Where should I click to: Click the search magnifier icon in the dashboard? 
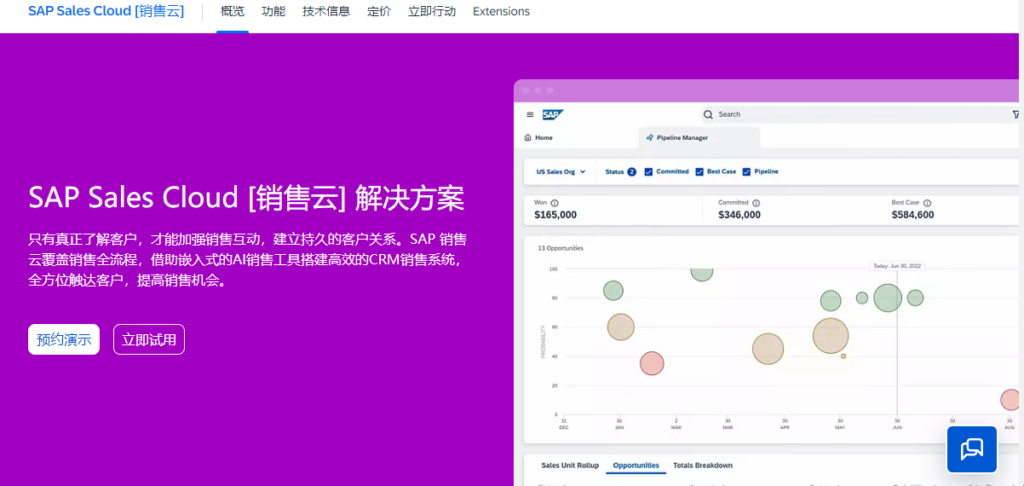click(708, 114)
